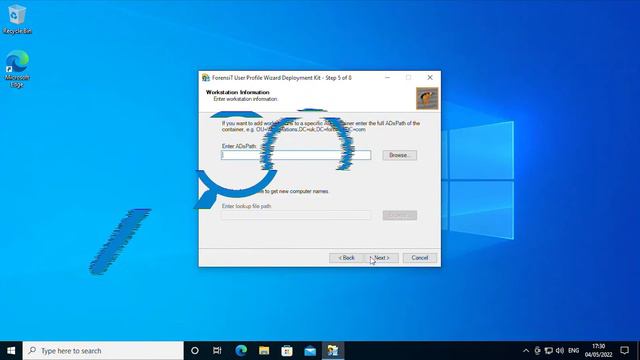This screenshot has height=360, width=640.
Task: Open the Recycle Bin desktop icon
Action: tap(17, 19)
